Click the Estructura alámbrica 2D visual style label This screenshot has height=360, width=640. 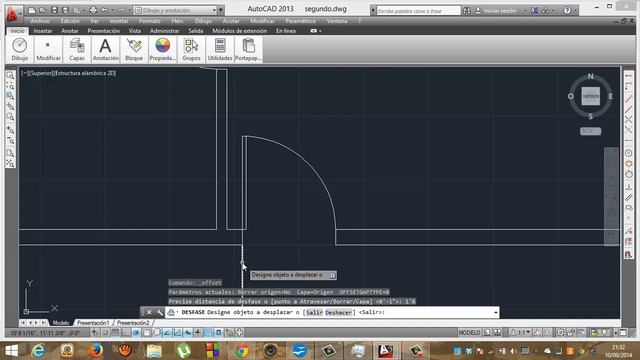click(x=85, y=73)
